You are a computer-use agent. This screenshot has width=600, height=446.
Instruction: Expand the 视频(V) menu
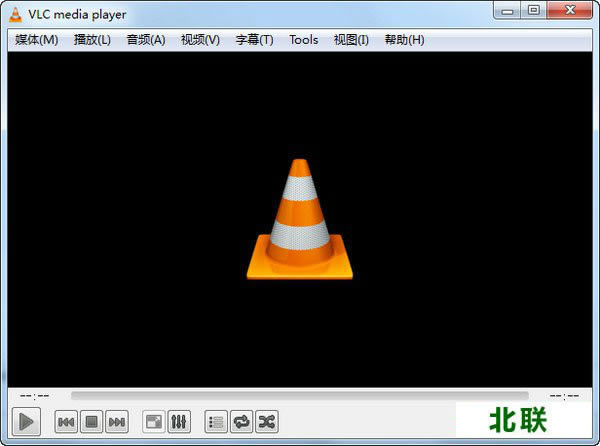point(200,40)
